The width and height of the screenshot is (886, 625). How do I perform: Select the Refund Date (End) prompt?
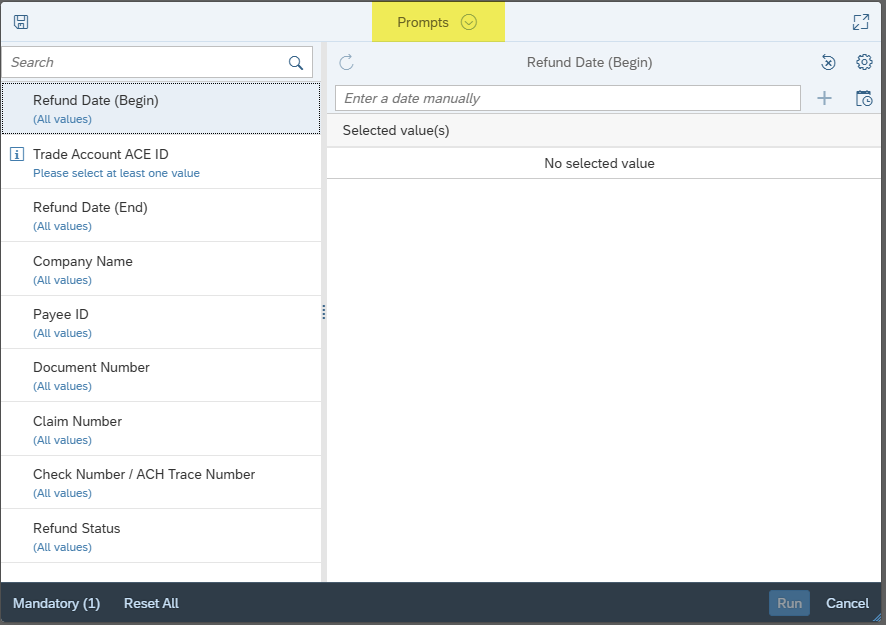[x=160, y=215]
